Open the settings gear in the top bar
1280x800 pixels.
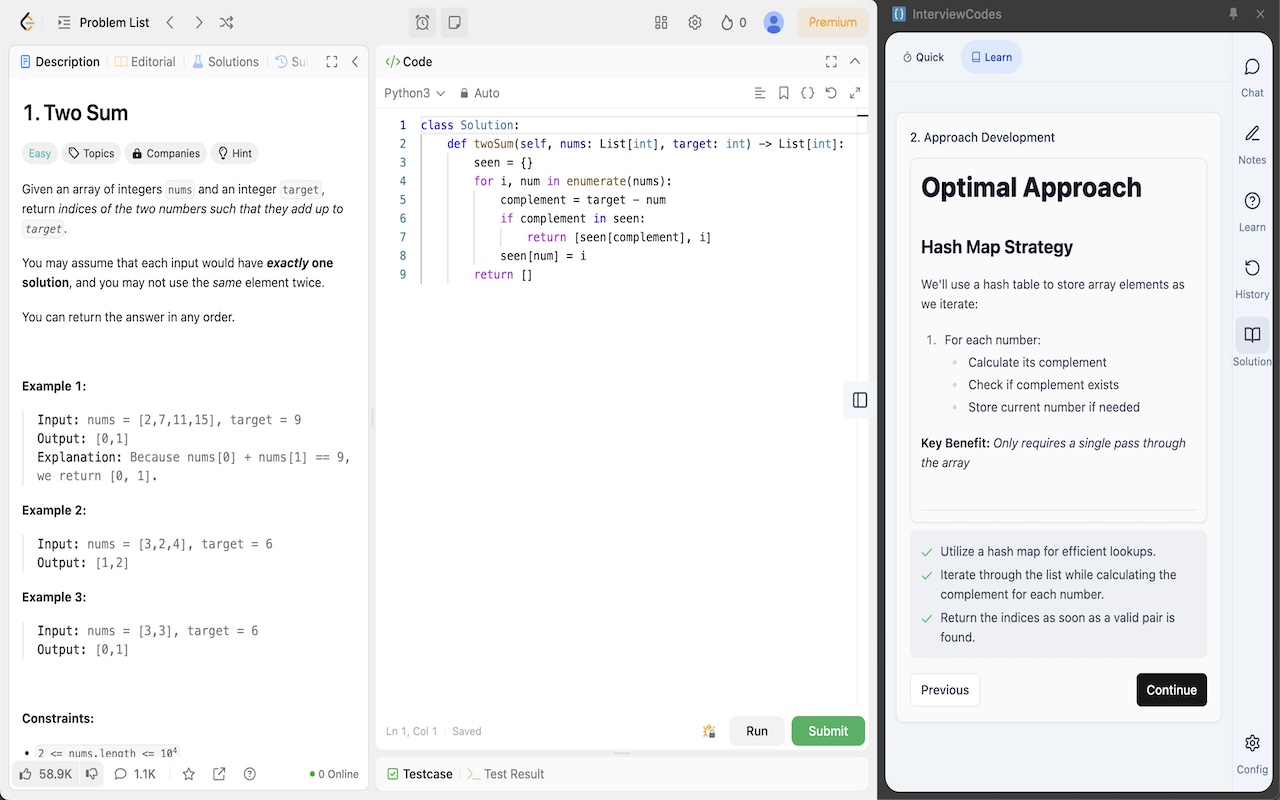tap(695, 22)
